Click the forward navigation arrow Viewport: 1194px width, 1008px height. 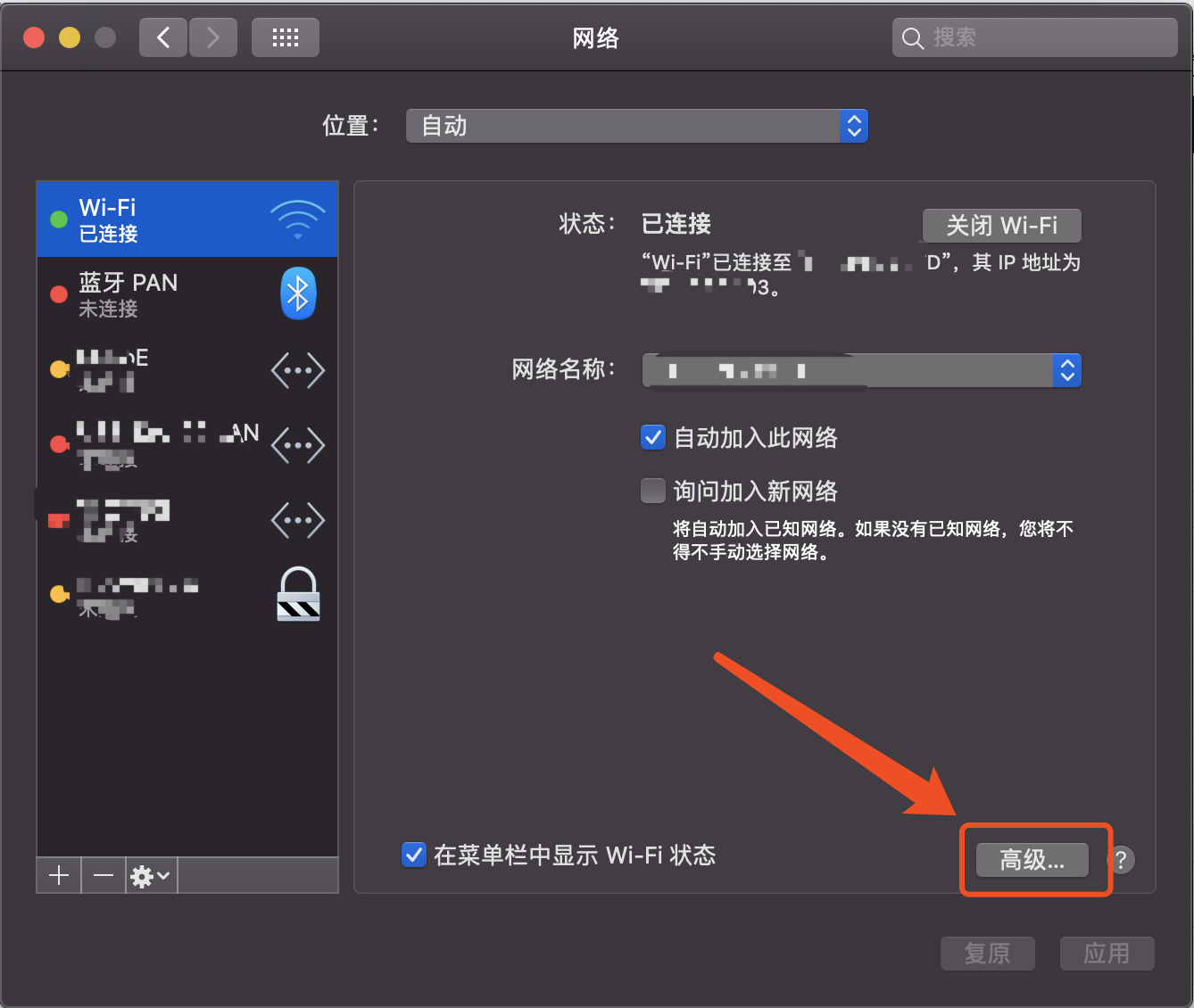click(212, 37)
